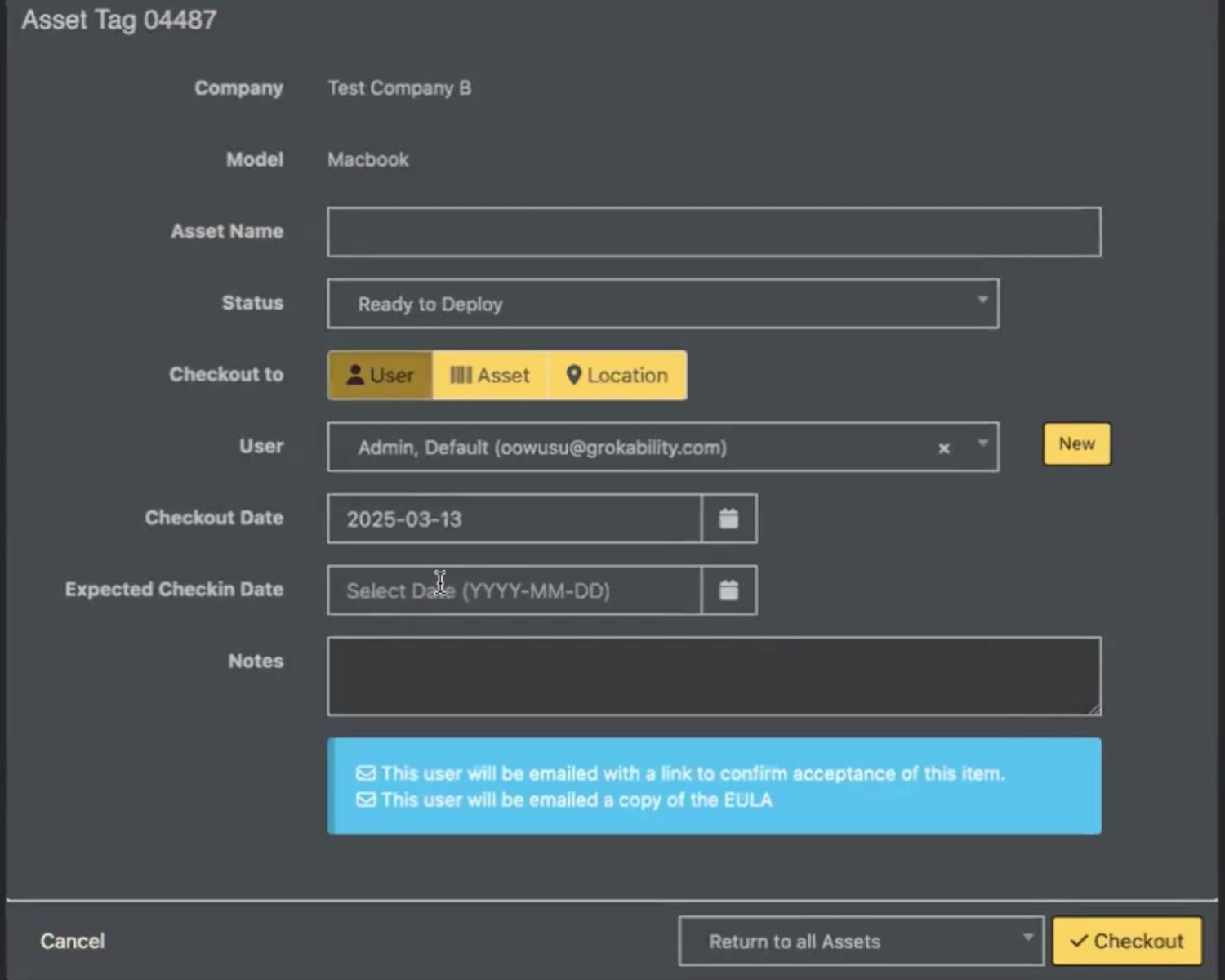Click the user silhouette icon on User option

(356, 375)
